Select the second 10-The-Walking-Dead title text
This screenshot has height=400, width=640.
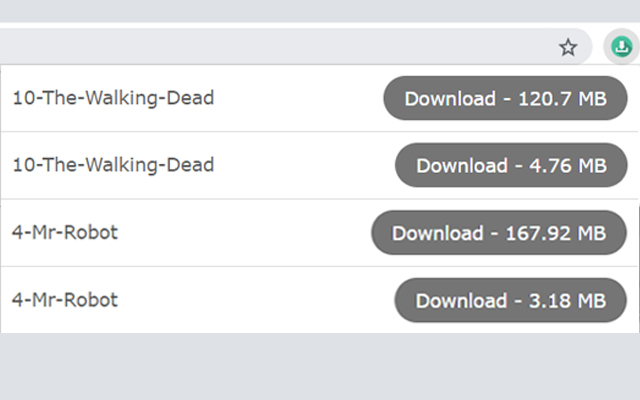[113, 165]
